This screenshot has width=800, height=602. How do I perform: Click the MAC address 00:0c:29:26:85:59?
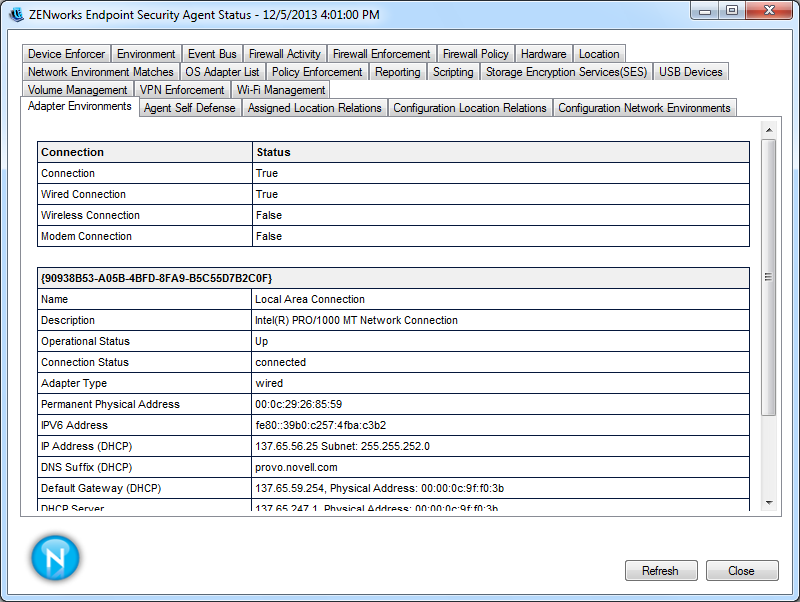pyautogui.click(x=298, y=404)
